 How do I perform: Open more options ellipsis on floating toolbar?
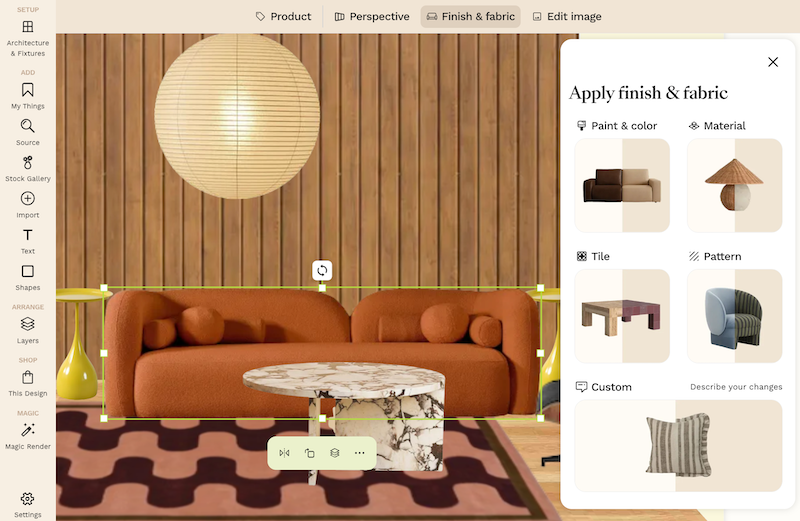(360, 453)
